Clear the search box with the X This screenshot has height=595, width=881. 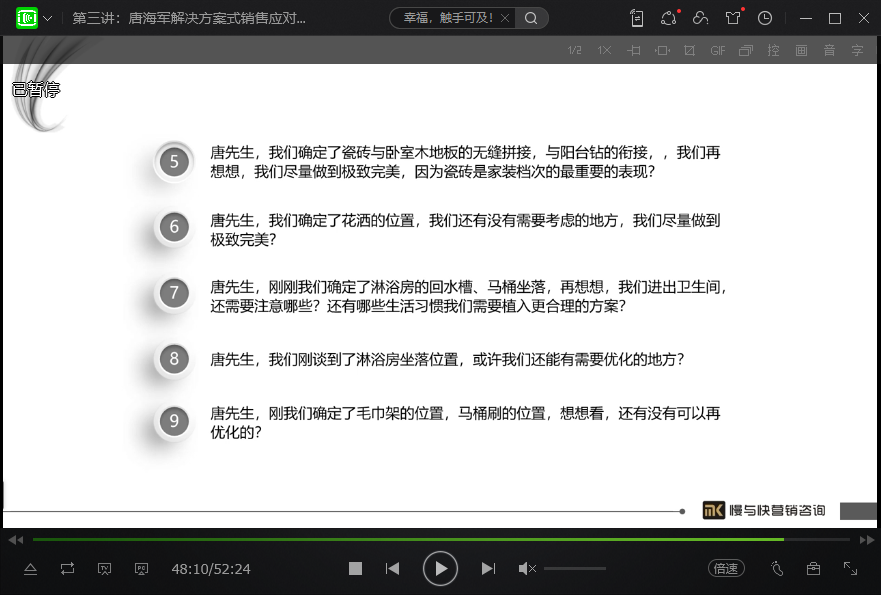(504, 18)
